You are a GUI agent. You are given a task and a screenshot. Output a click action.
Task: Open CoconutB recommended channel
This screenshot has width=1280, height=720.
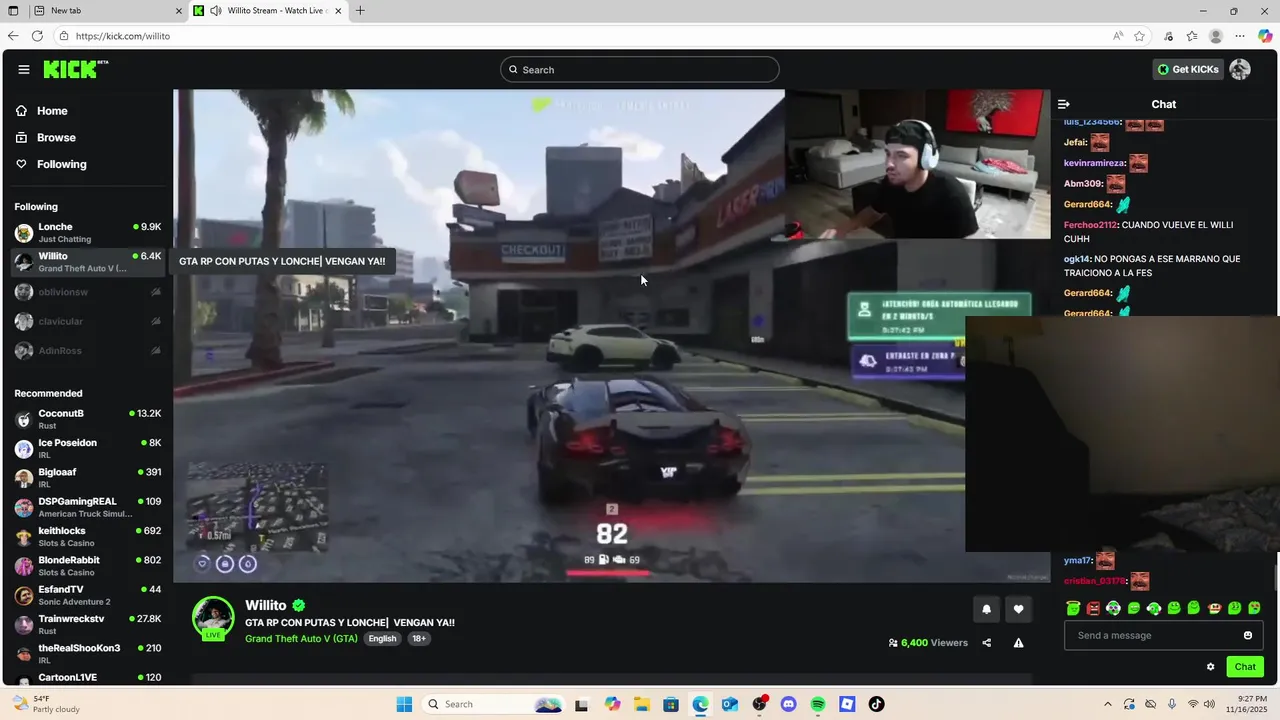[x=88, y=419]
